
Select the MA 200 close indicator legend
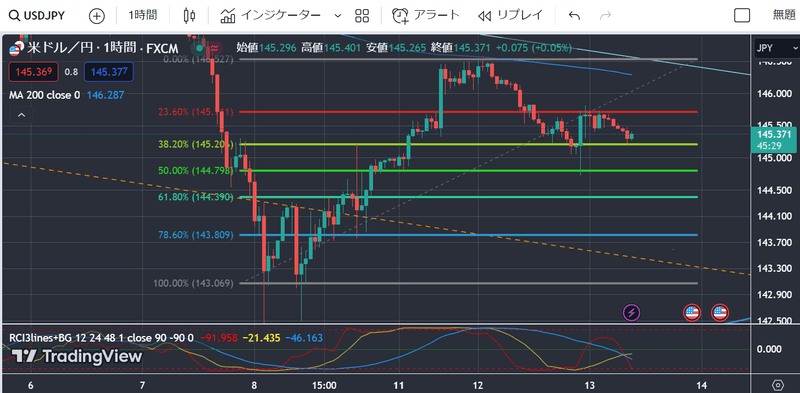pos(44,95)
